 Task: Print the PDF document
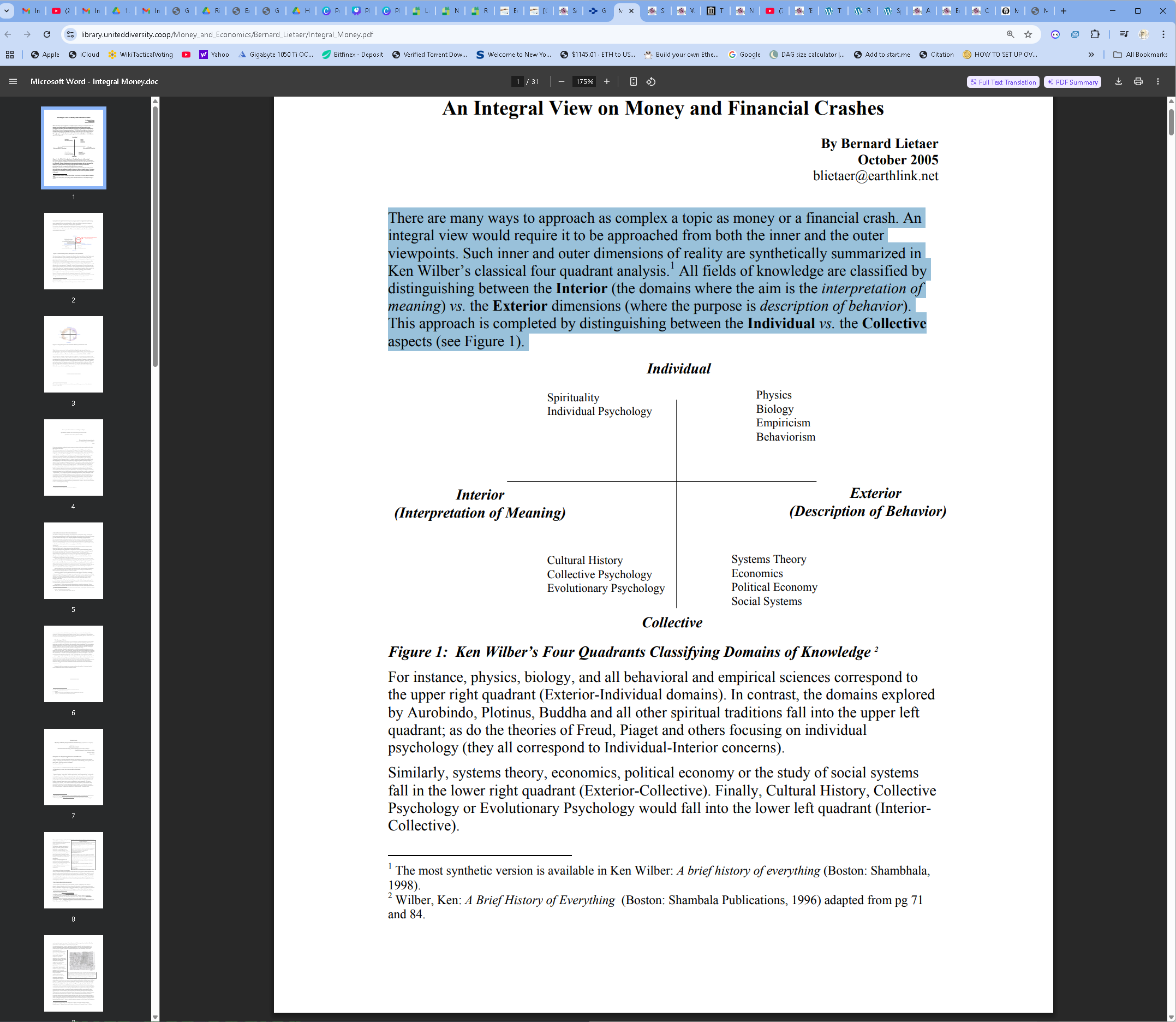click(1138, 81)
